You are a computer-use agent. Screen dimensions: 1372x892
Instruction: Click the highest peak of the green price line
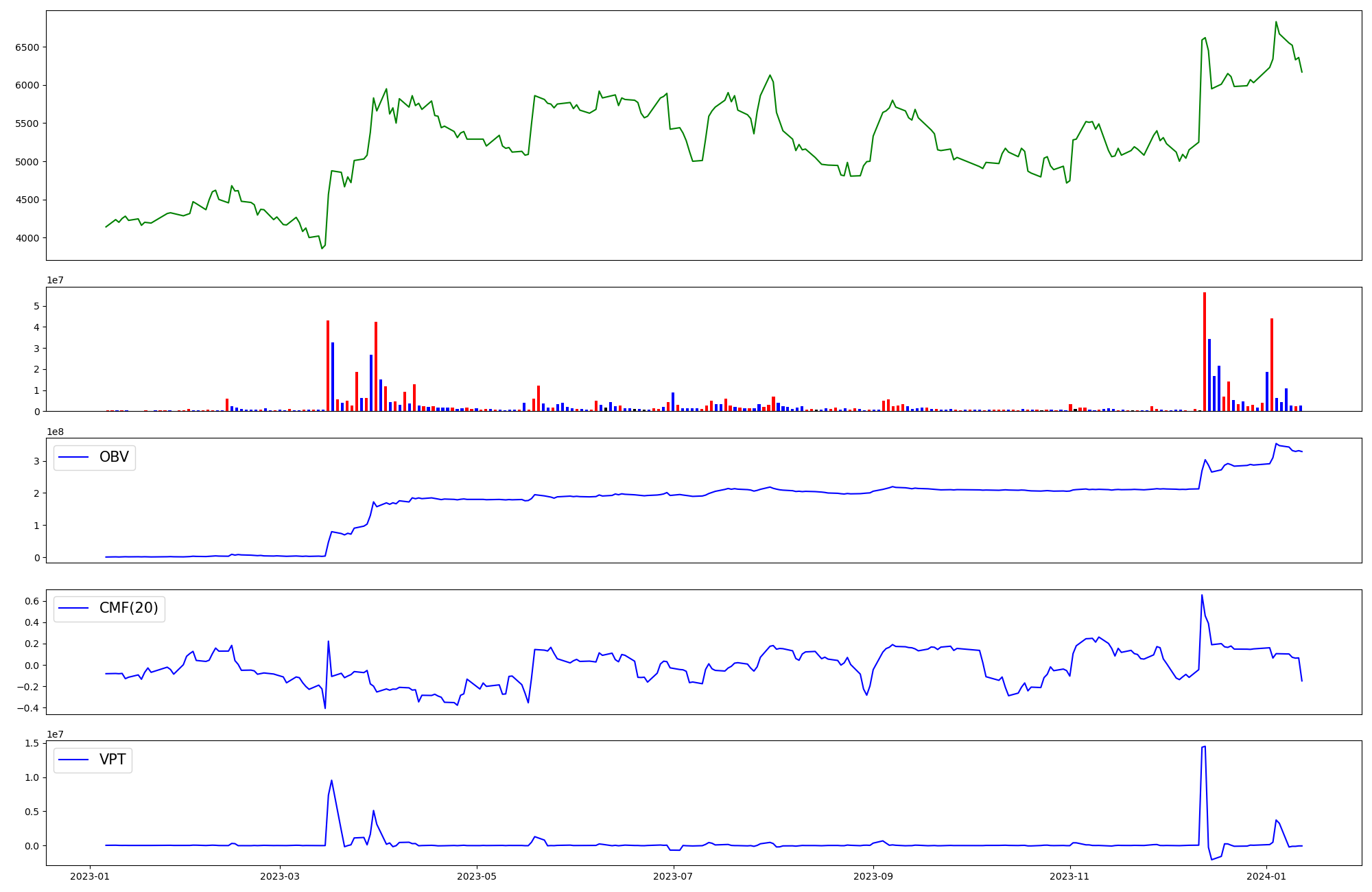(x=1276, y=22)
